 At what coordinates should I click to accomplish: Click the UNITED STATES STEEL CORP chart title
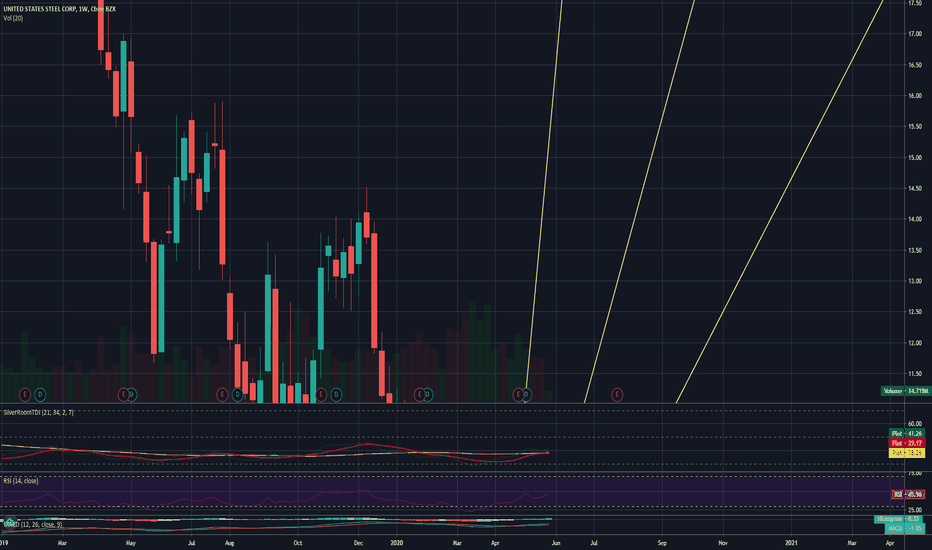[x=59, y=9]
